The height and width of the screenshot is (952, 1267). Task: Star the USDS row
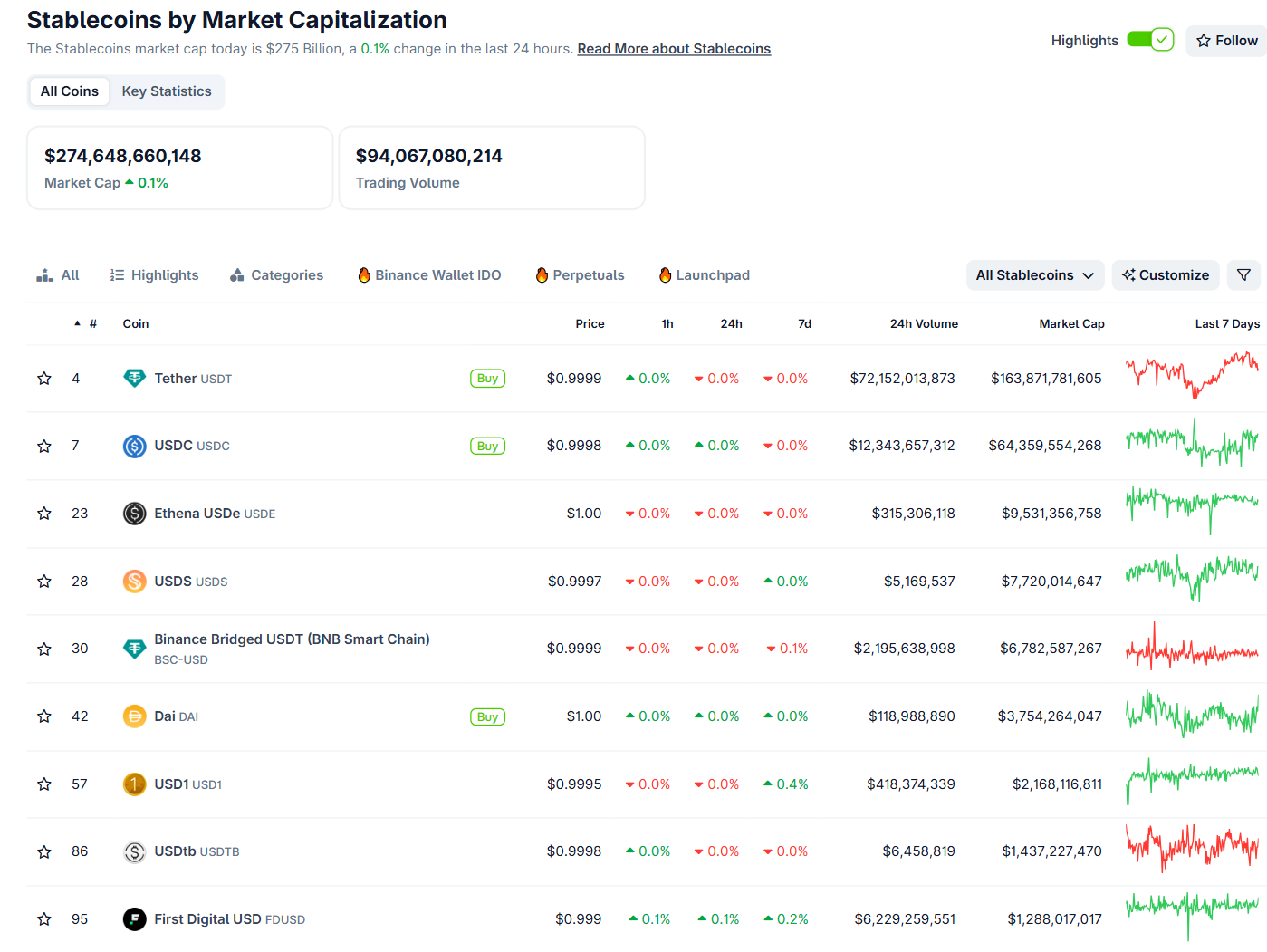tap(44, 582)
